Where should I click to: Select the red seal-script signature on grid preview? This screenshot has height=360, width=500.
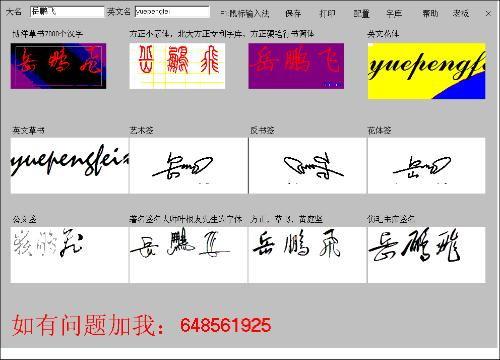[x=177, y=66]
